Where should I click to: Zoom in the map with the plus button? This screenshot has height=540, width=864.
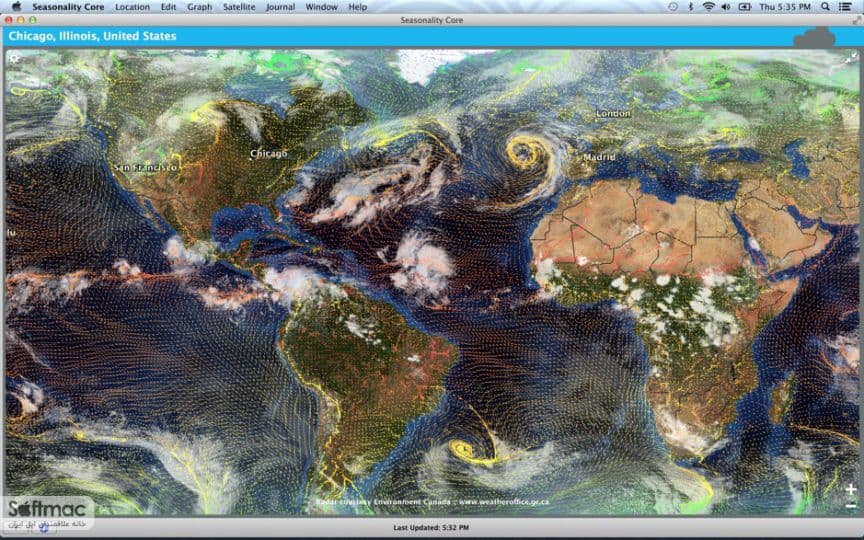pos(851,489)
